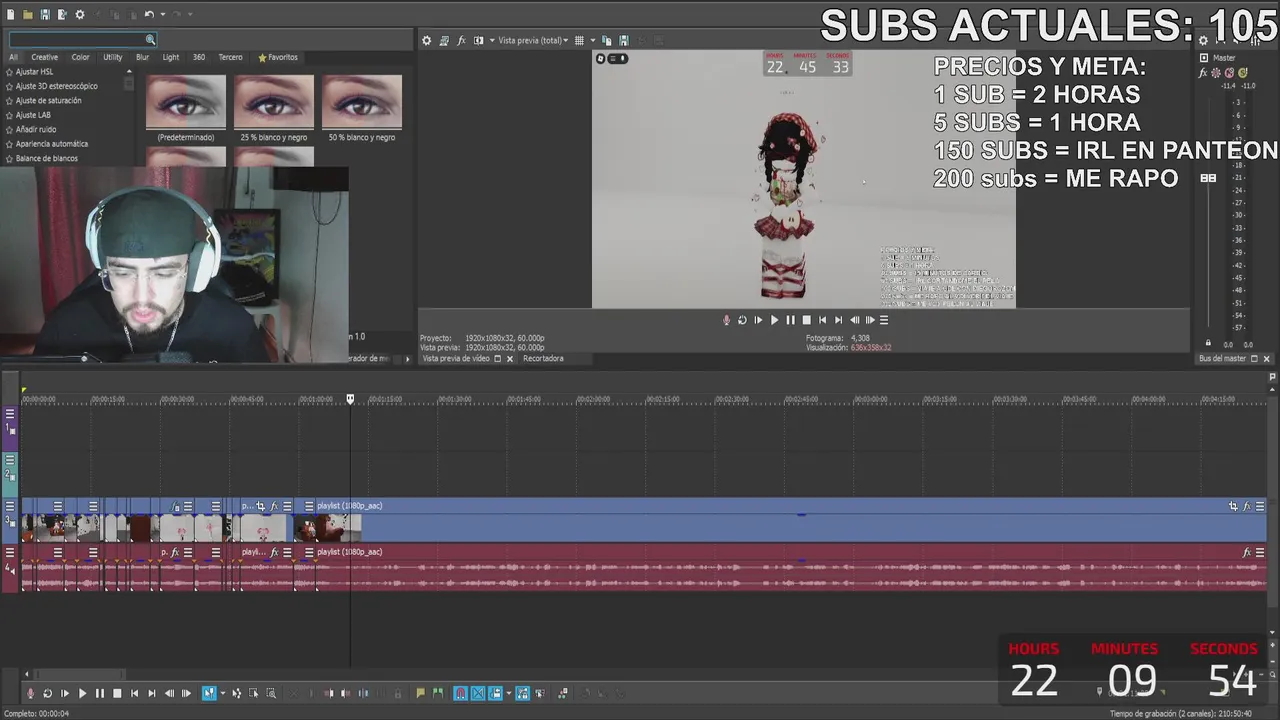Screen dimensions: 1280x720
Task: Select the Vista previa de vídeo tab
Action: coord(456,358)
